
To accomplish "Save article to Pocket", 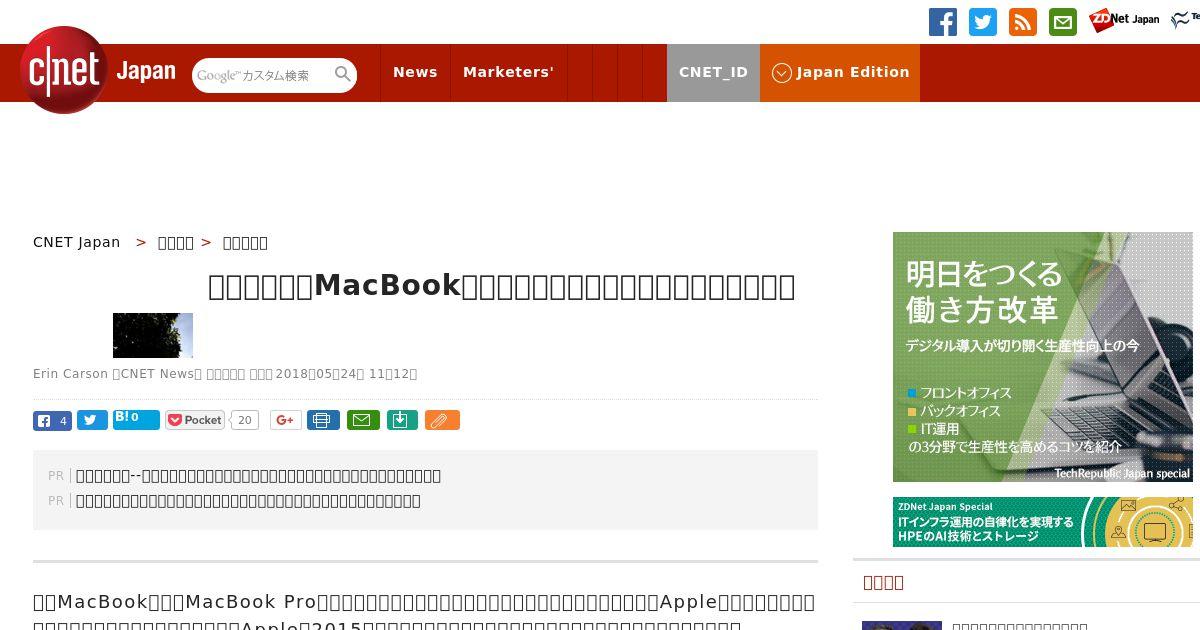I will 195,420.
